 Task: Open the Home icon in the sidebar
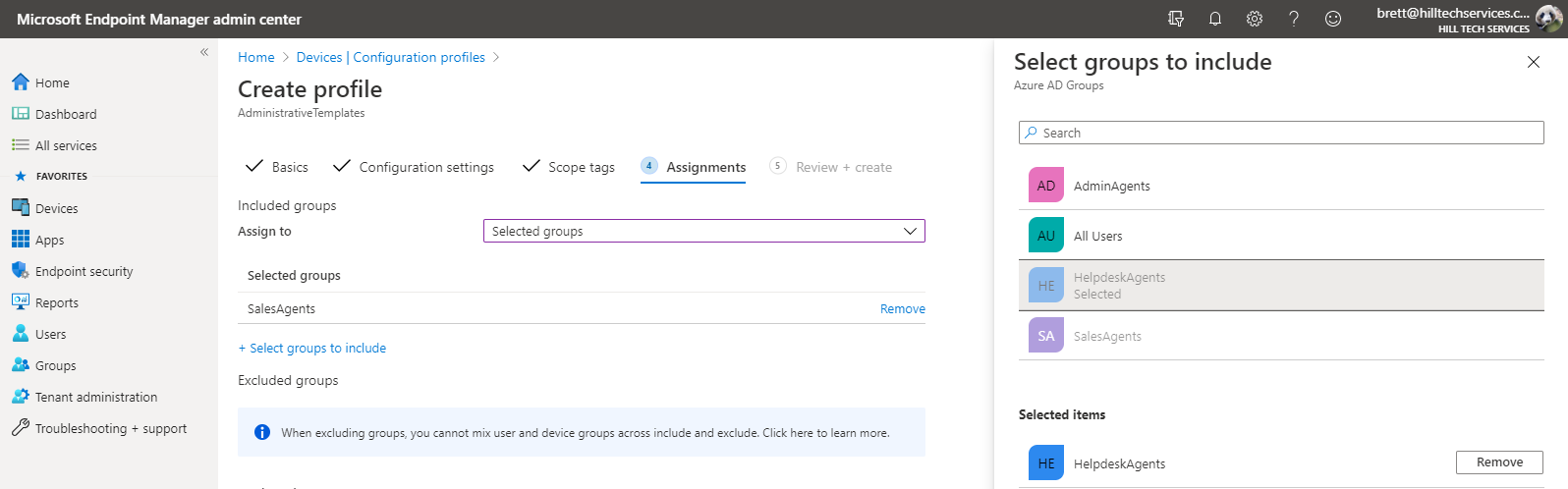tap(21, 82)
